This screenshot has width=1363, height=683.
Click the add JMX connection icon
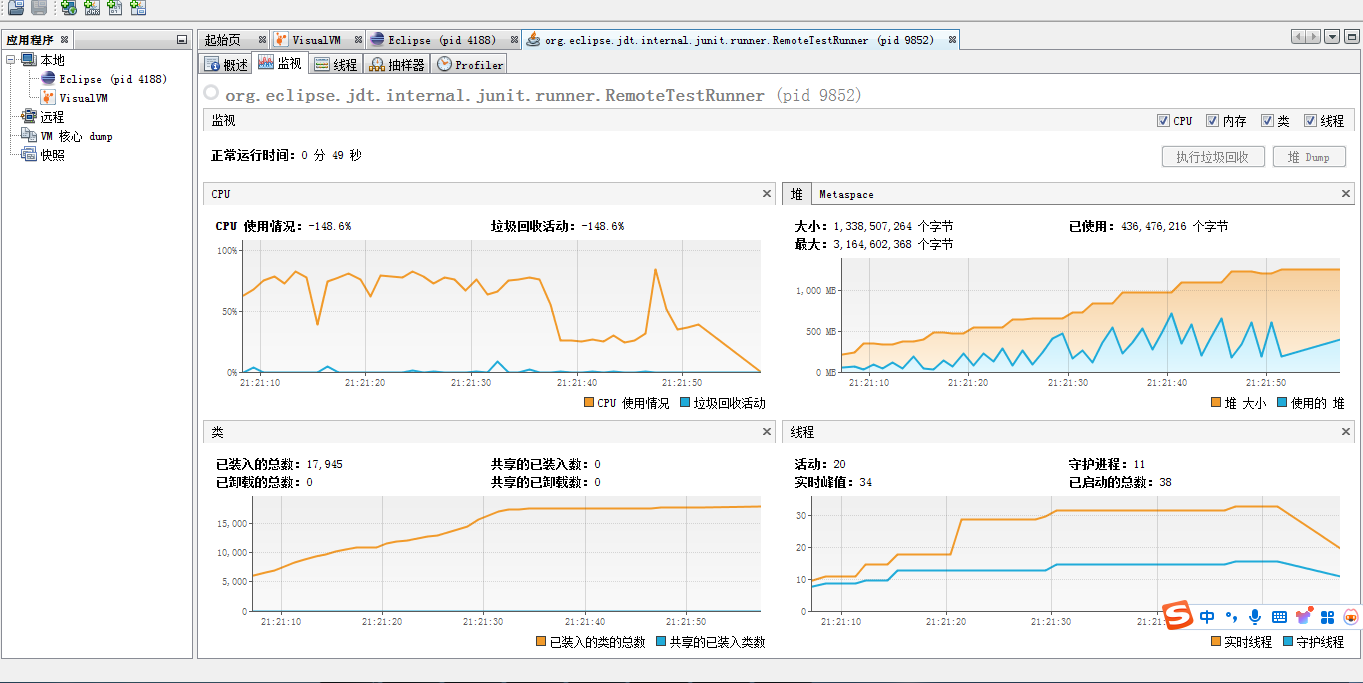91,8
